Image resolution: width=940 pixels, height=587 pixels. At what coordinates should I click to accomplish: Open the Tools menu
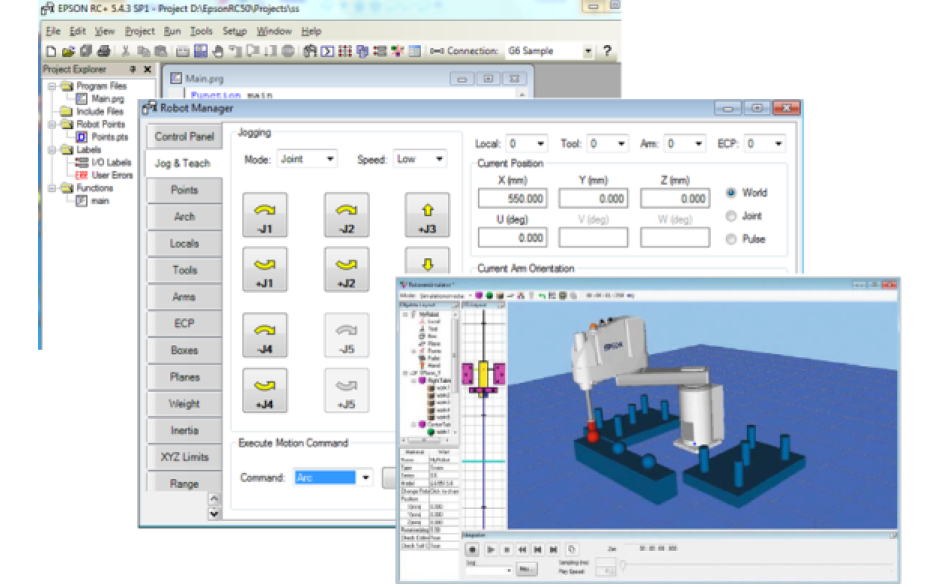click(x=201, y=31)
